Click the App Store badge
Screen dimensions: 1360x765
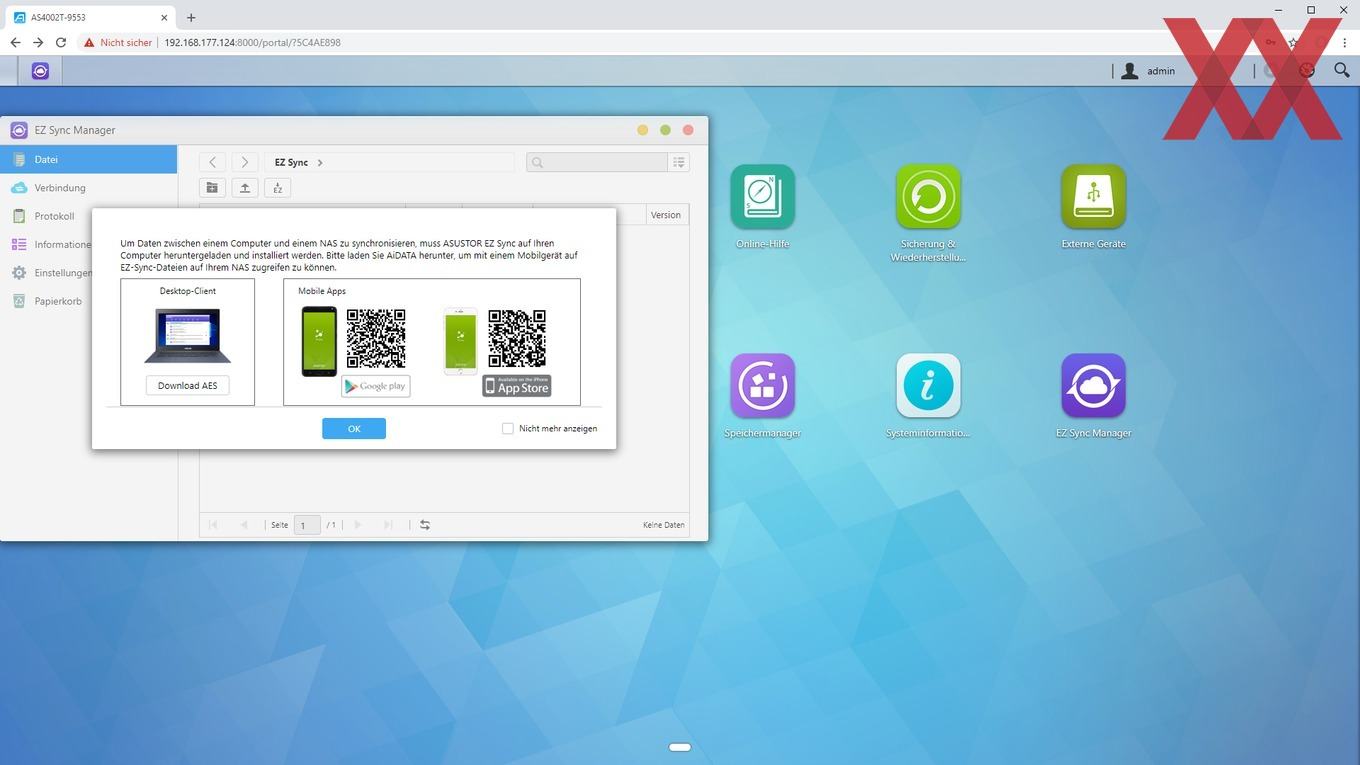[x=517, y=386]
